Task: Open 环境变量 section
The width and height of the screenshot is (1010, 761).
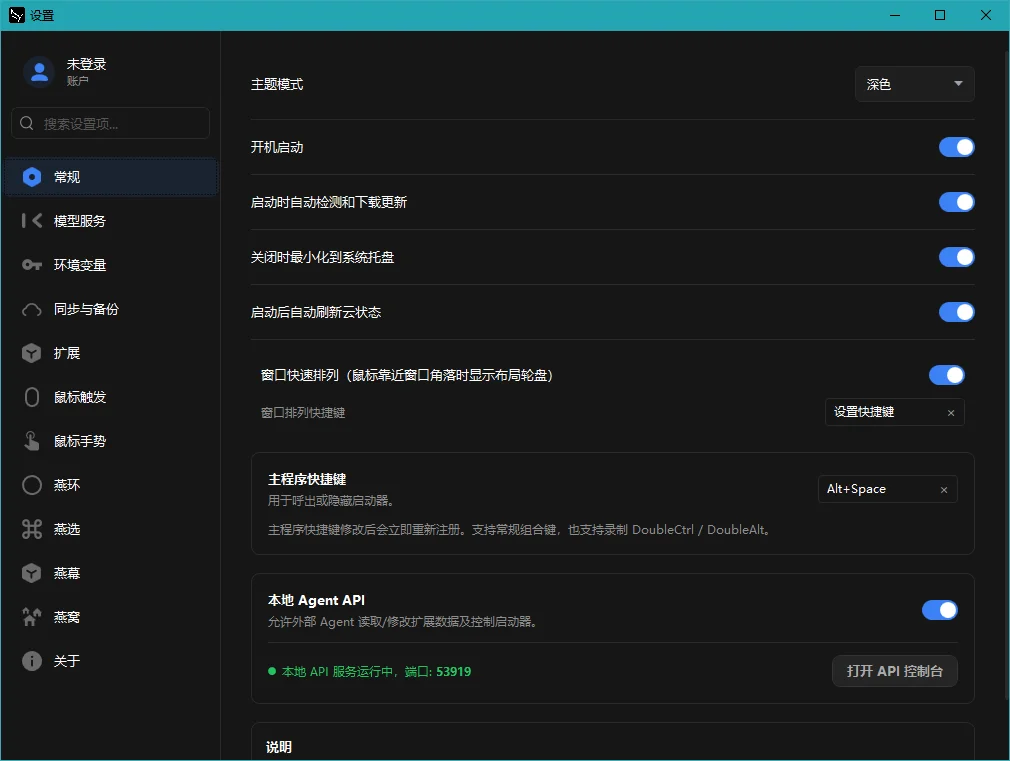Action: coord(111,265)
